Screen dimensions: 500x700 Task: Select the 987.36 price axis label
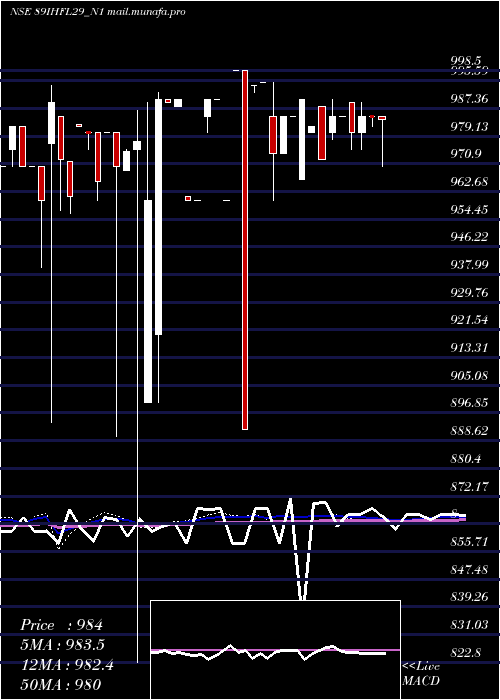[469, 99]
